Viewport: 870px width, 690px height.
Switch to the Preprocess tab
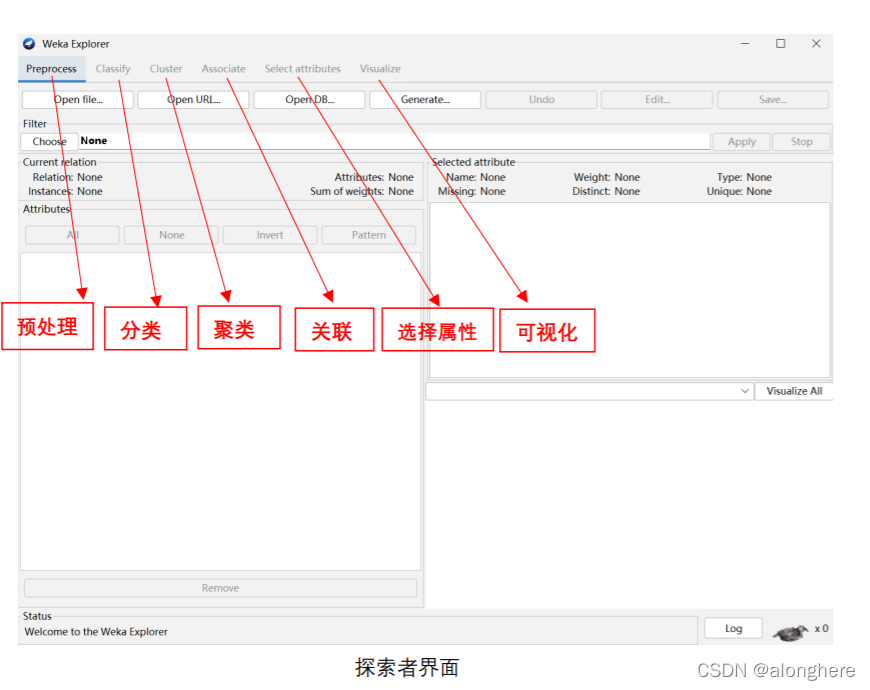51,69
